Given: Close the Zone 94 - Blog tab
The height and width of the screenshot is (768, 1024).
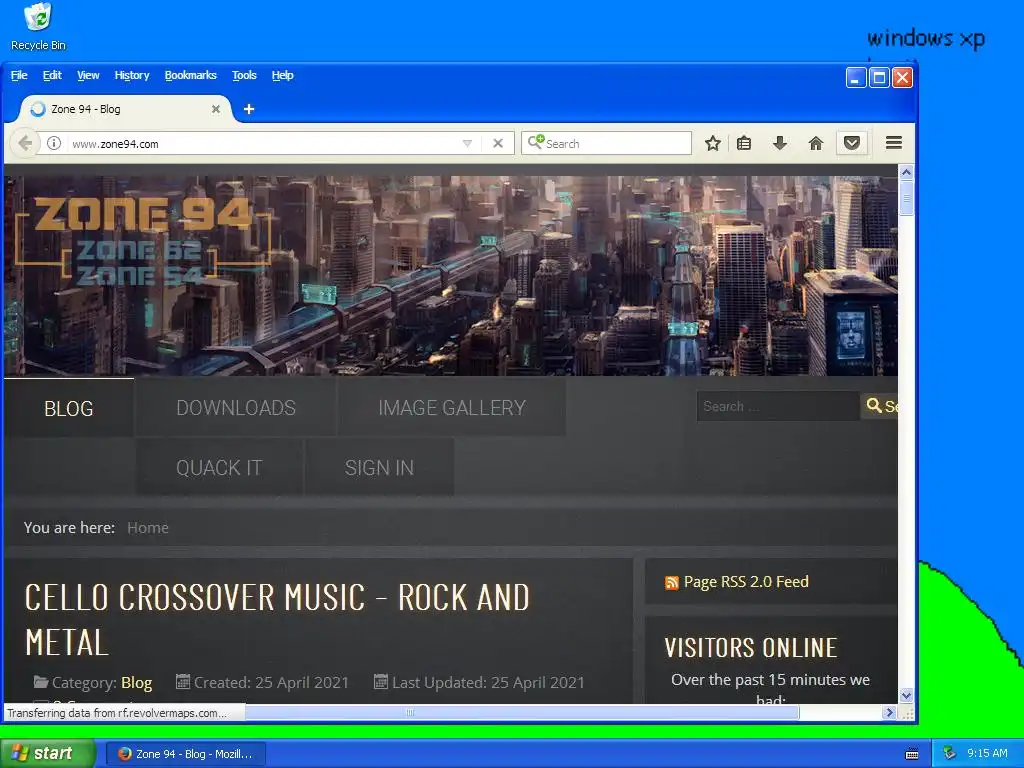Looking at the screenshot, I should point(216,109).
